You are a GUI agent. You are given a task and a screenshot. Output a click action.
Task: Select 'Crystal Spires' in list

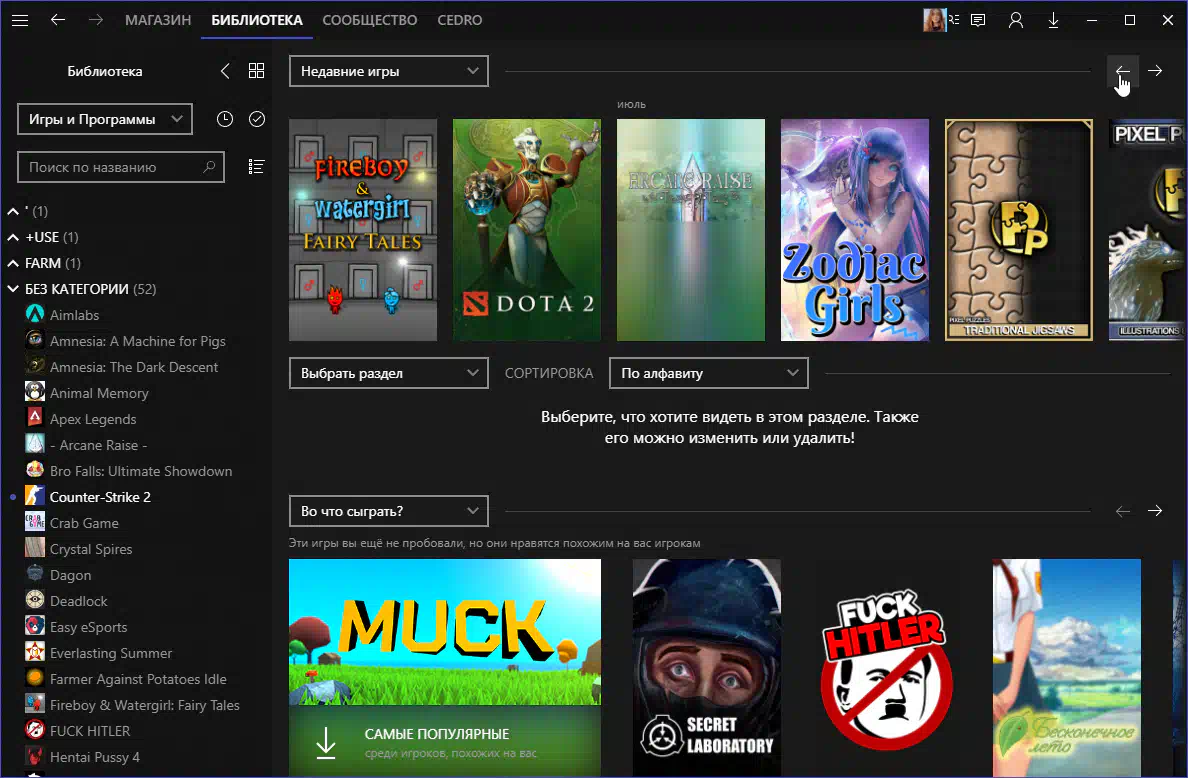point(91,548)
